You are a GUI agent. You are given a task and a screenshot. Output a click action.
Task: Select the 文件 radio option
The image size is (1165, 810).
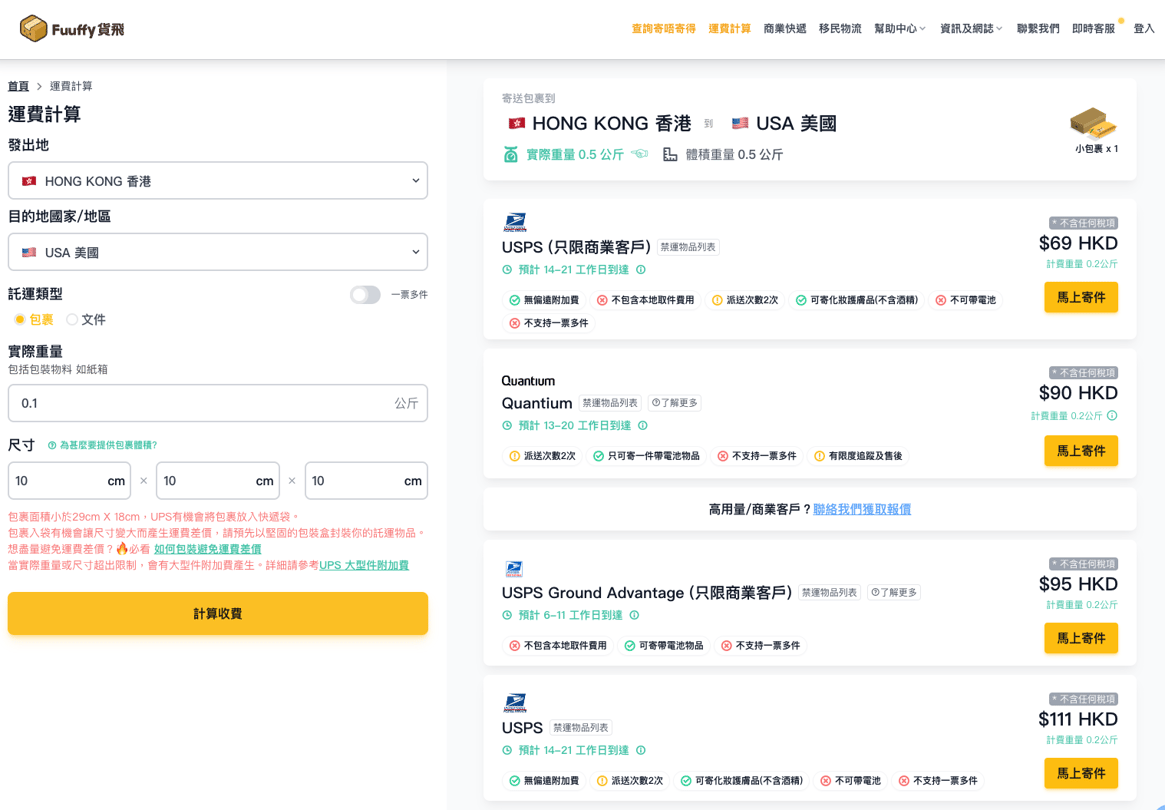tap(72, 320)
